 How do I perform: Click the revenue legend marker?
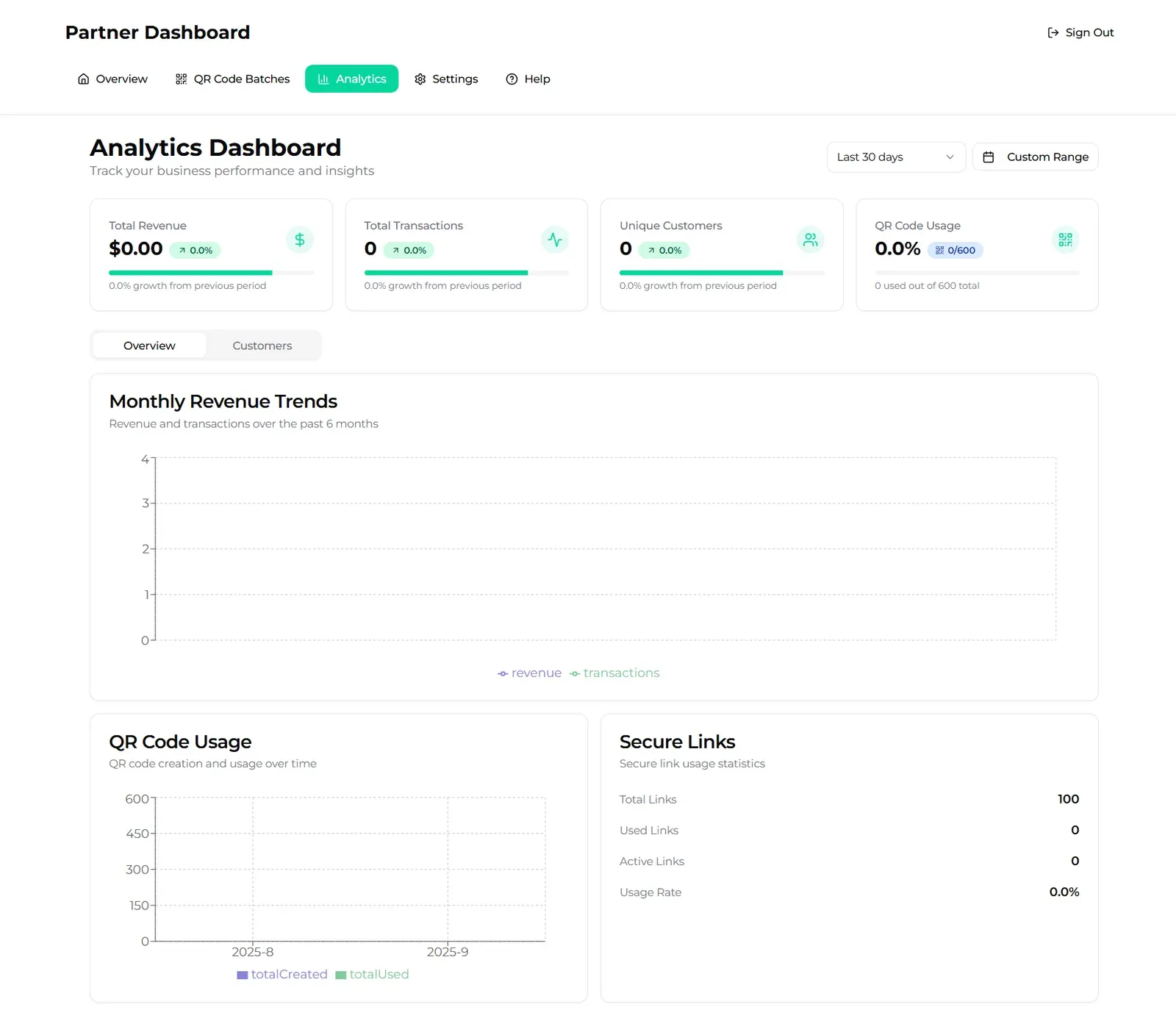[503, 673]
